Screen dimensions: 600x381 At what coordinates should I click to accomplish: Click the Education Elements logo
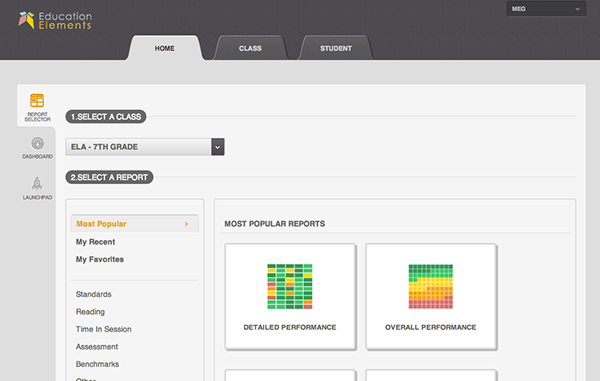pyautogui.click(x=55, y=20)
